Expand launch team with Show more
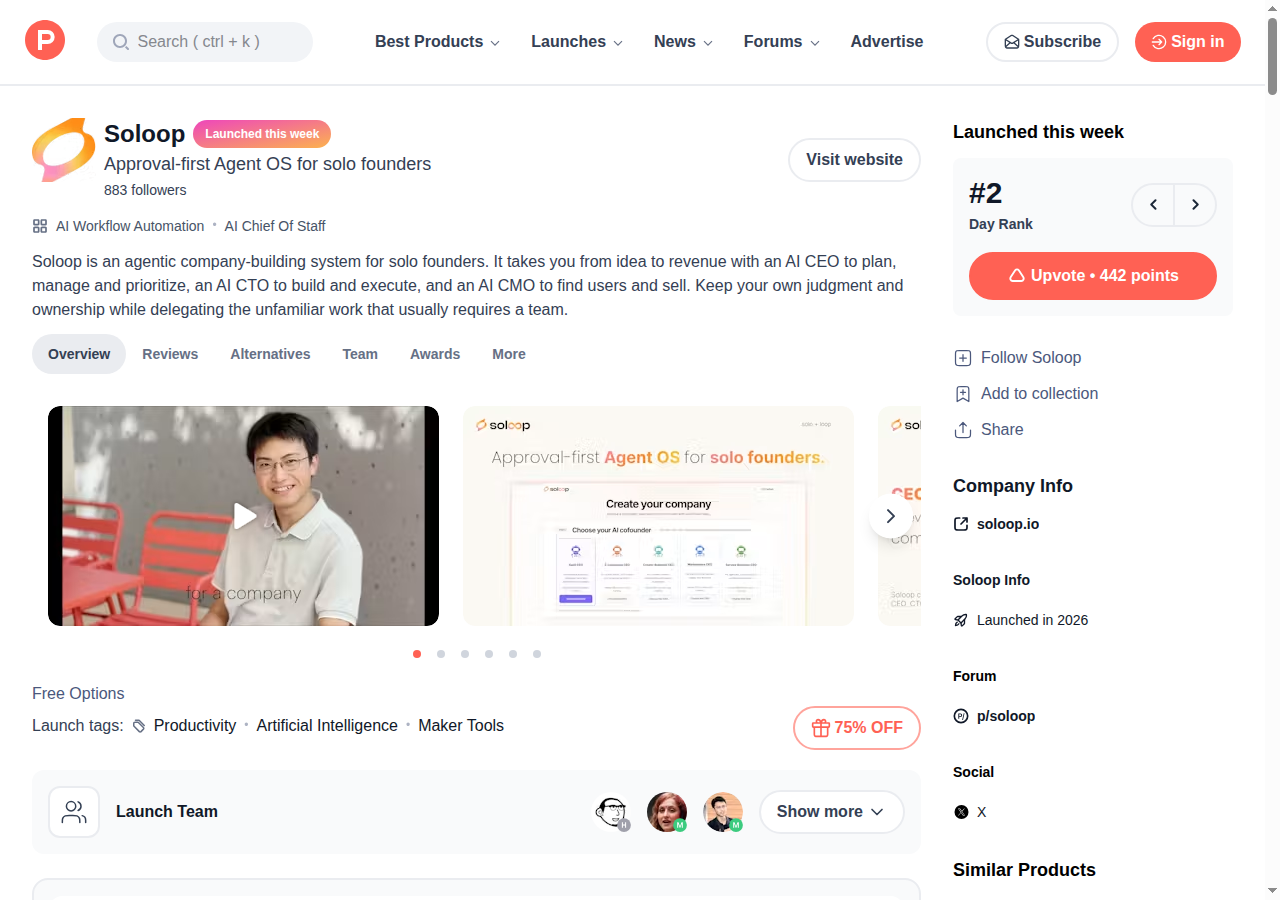Viewport: 1280px width, 900px height. point(831,812)
